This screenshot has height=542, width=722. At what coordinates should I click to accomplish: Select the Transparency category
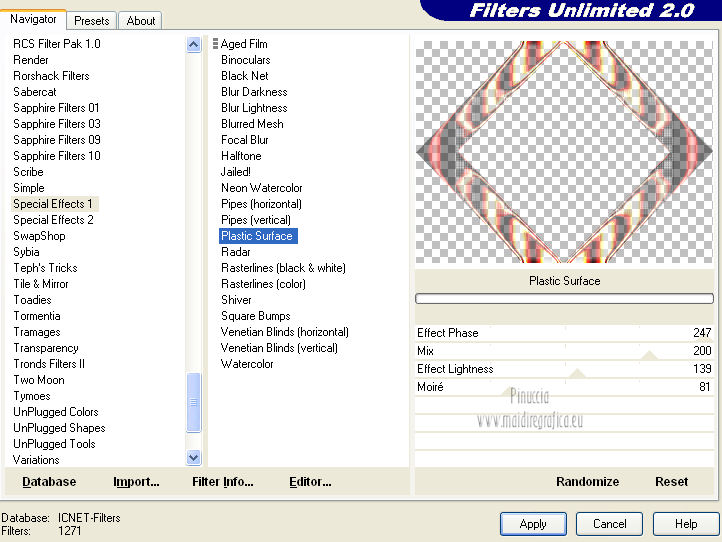[x=46, y=348]
